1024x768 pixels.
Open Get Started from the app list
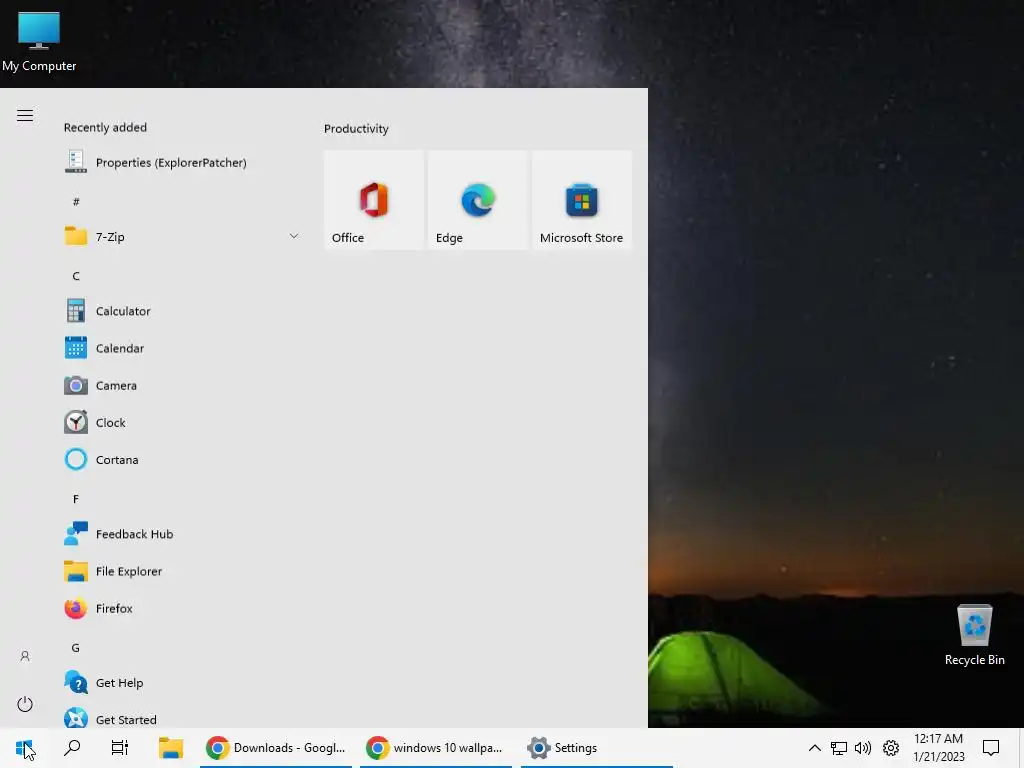coord(183,718)
